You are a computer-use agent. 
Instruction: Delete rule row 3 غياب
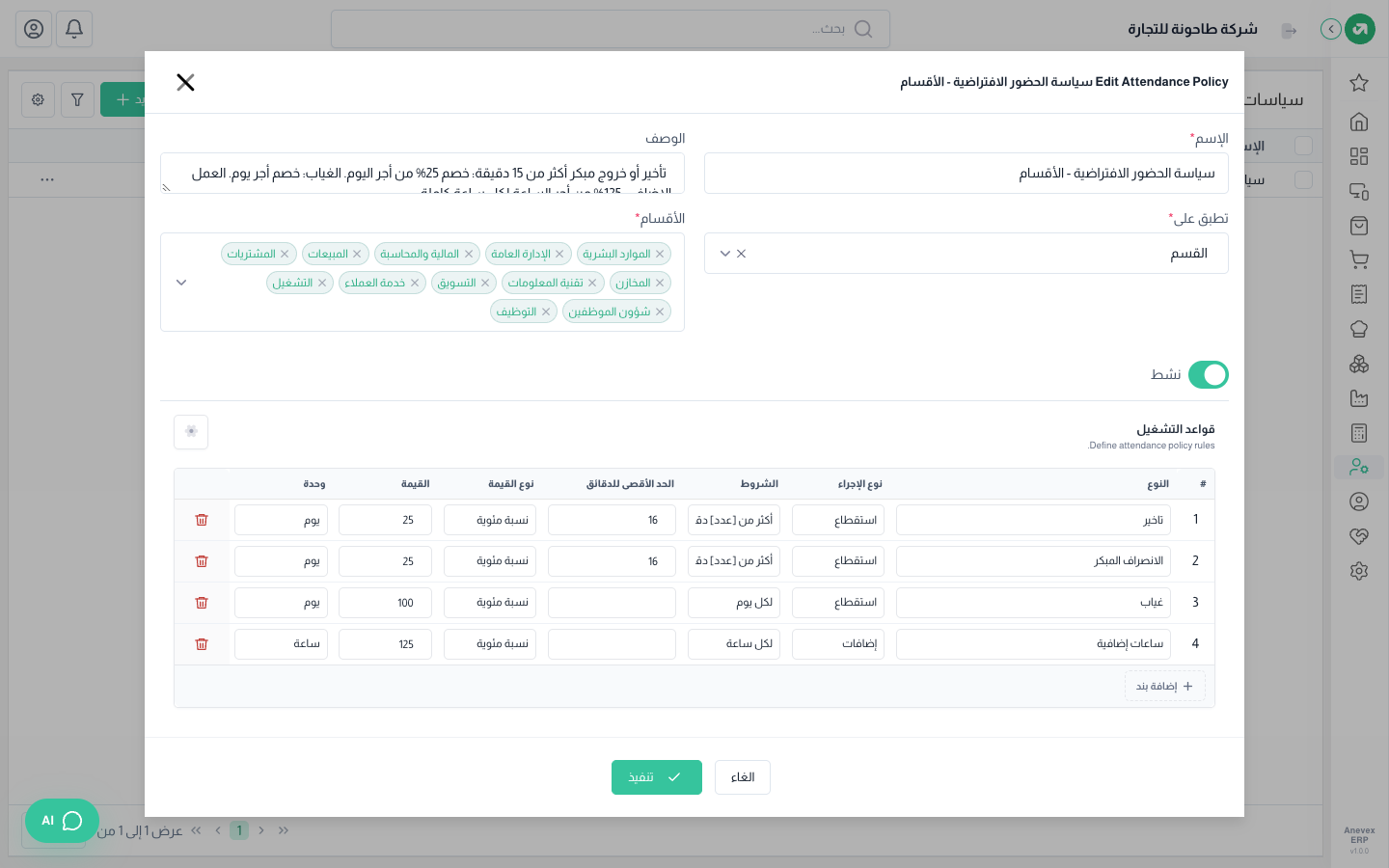(x=202, y=603)
